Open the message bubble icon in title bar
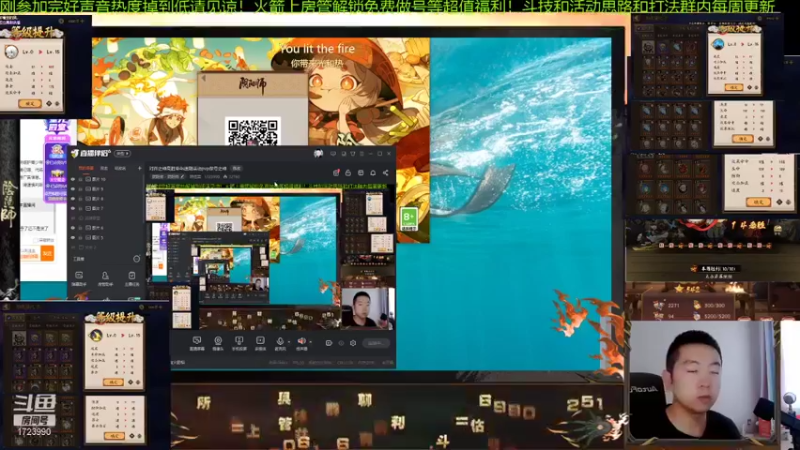The height and width of the screenshot is (450, 800). 333,154
